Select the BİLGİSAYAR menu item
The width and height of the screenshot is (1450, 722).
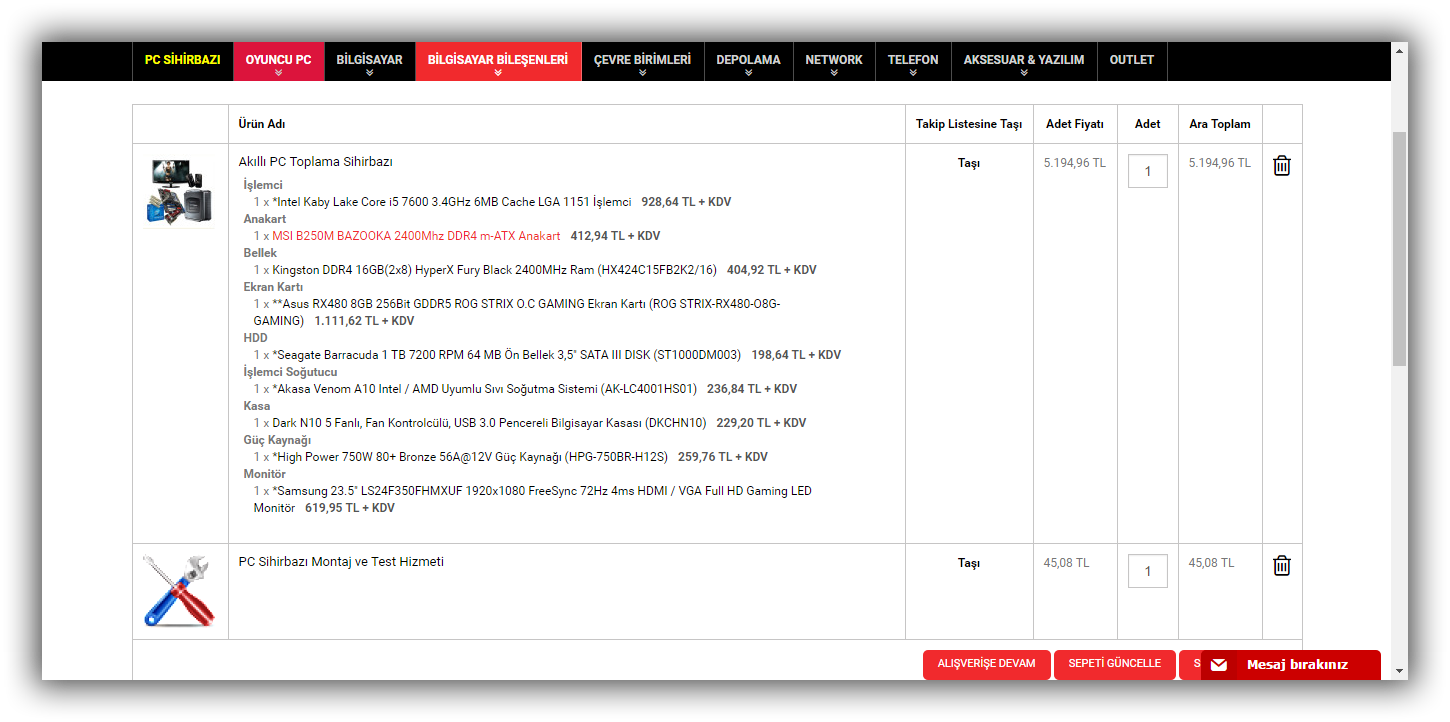click(x=369, y=61)
